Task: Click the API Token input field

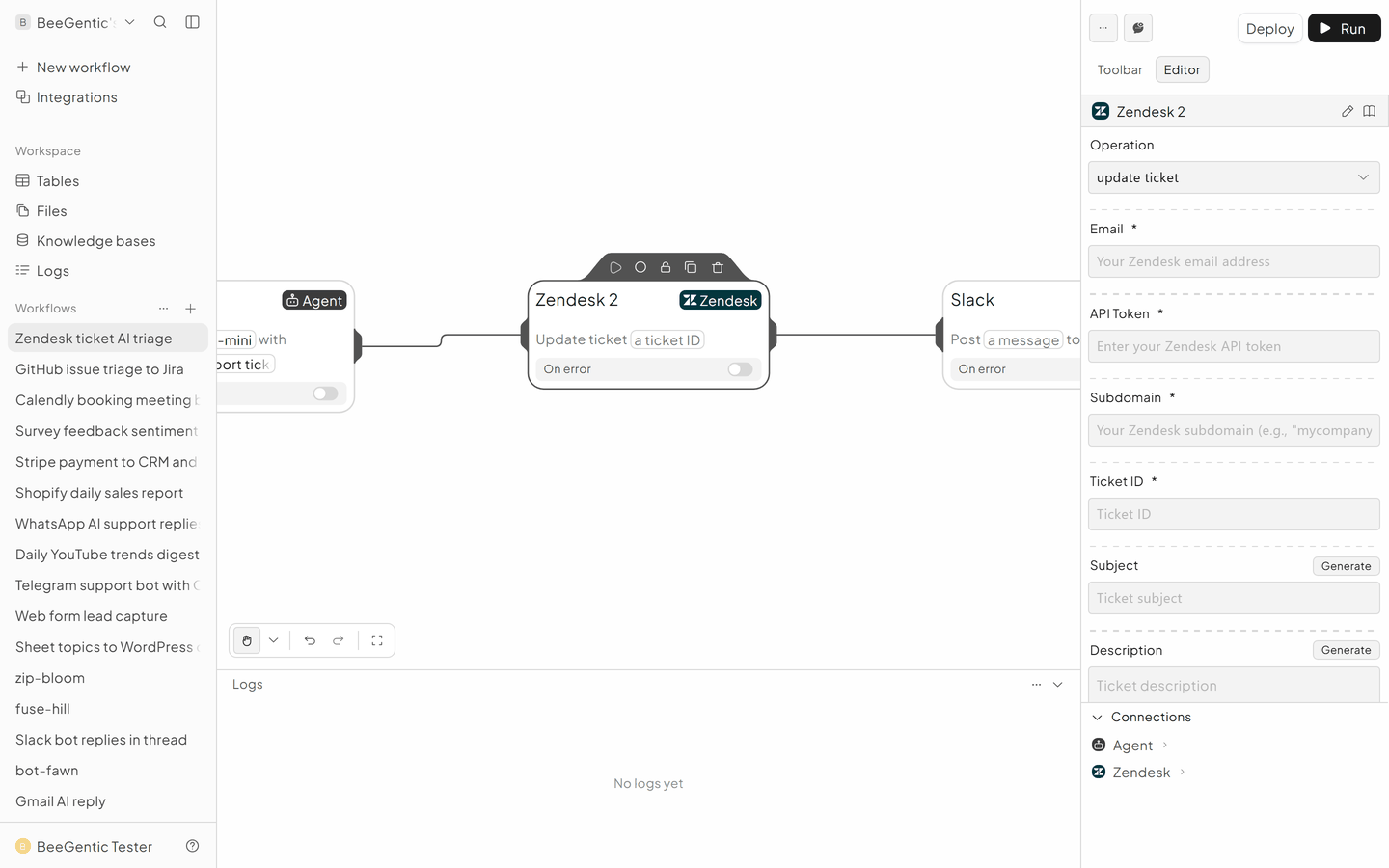Action: click(x=1234, y=346)
